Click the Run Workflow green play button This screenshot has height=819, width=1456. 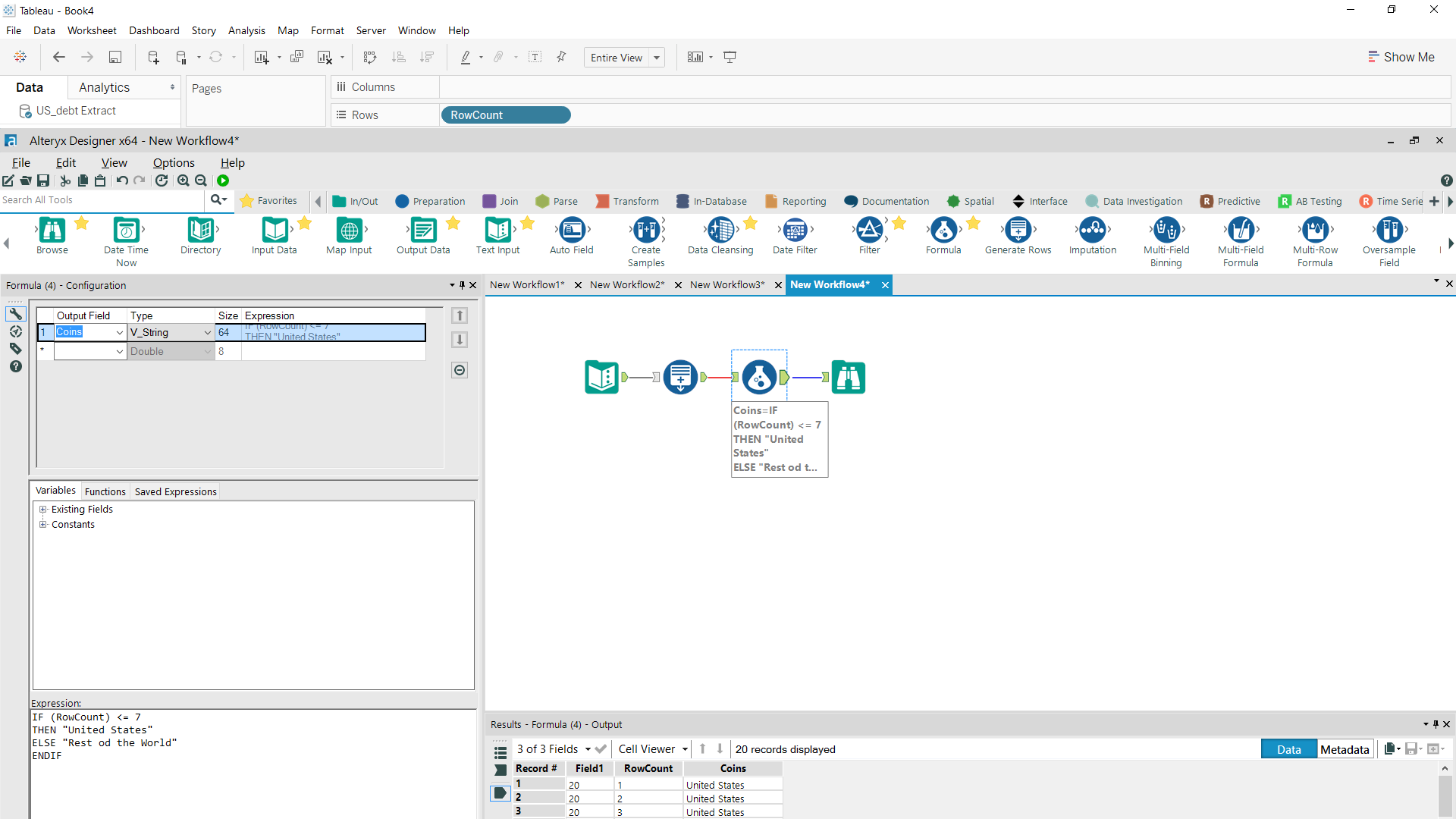223,180
